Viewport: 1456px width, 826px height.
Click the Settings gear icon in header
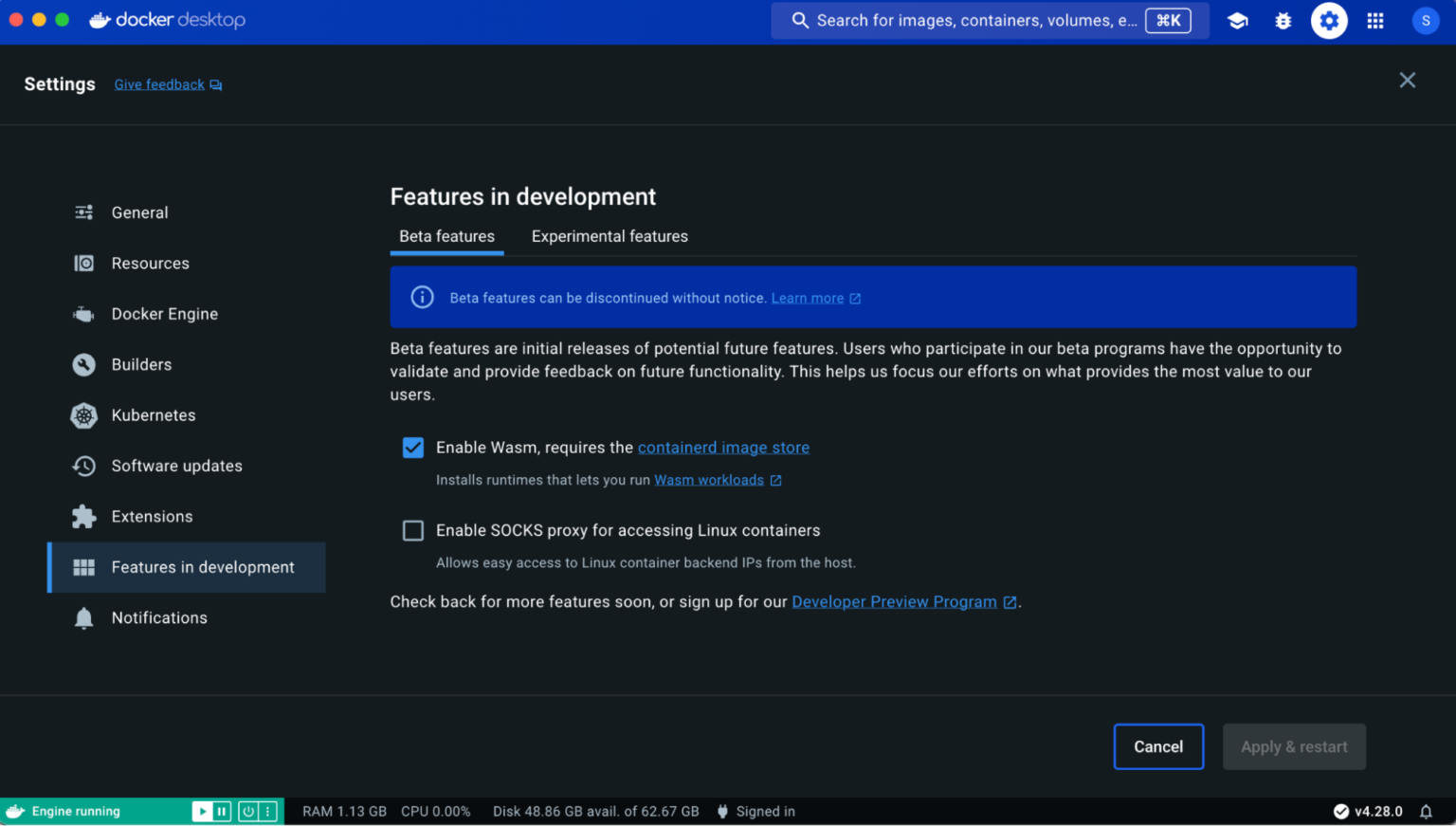(1329, 21)
